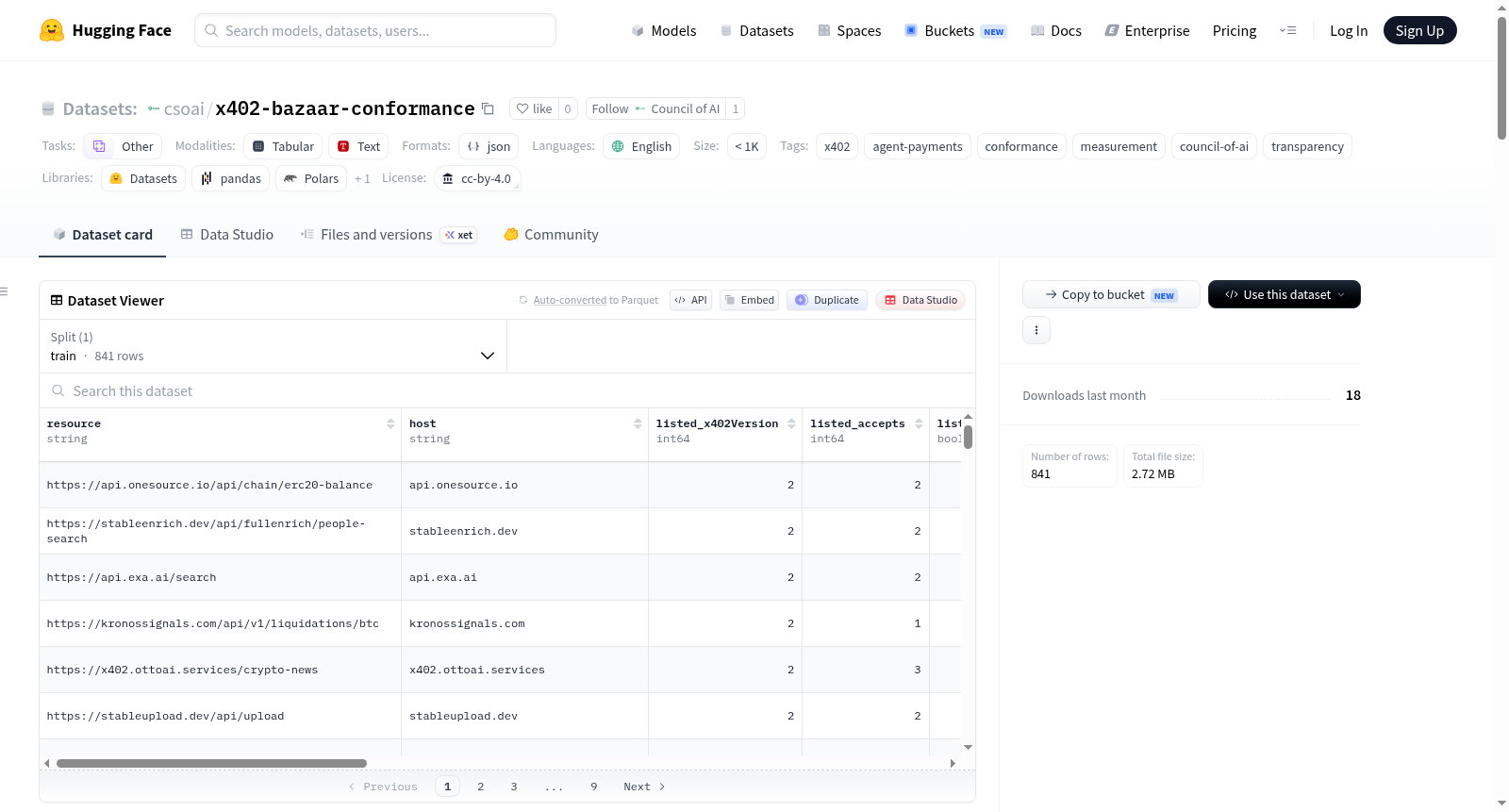The width and height of the screenshot is (1509, 812).
Task: Select the conformance tag
Action: tap(1021, 146)
